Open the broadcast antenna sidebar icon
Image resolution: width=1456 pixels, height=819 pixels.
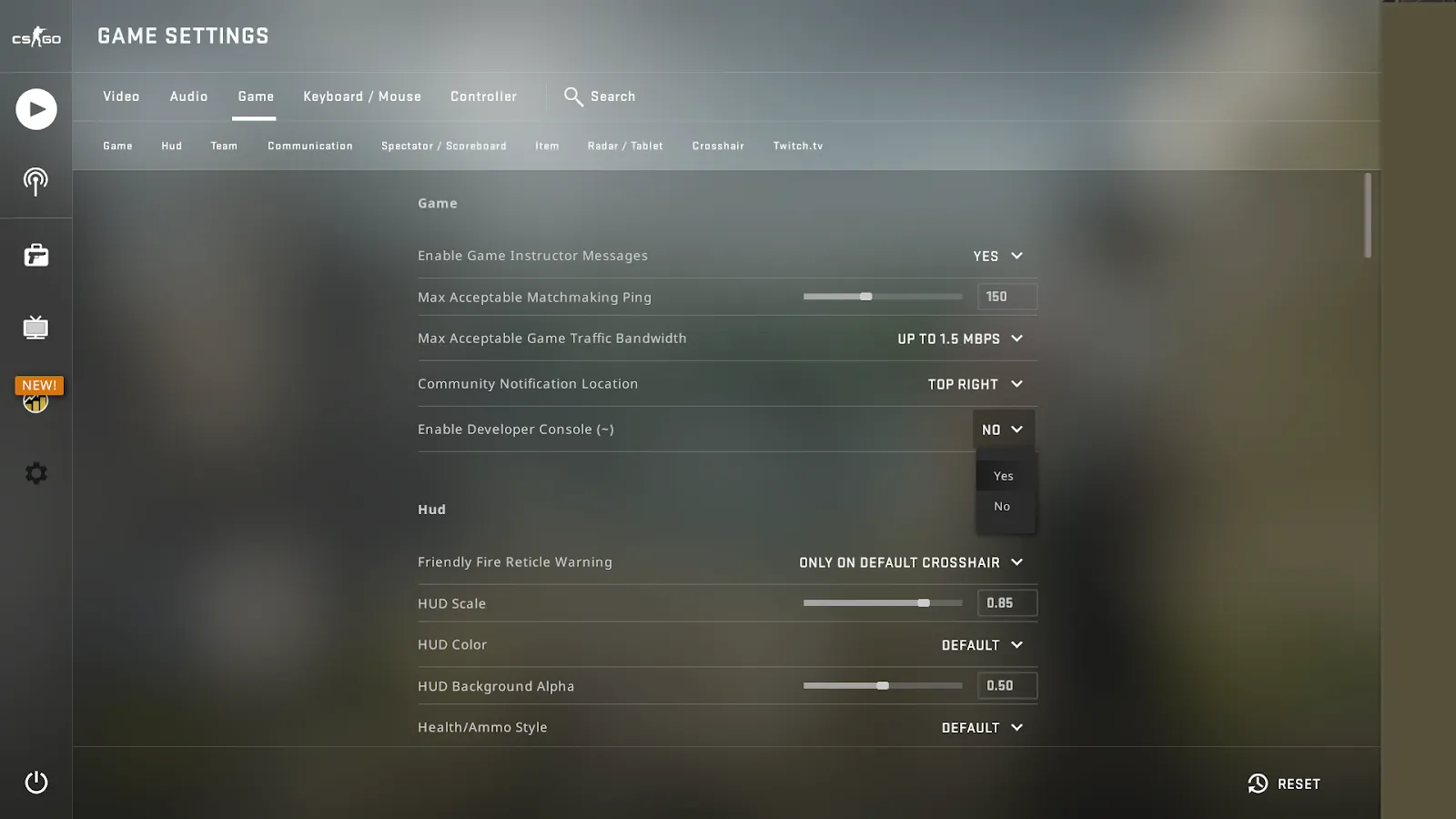pos(35,182)
